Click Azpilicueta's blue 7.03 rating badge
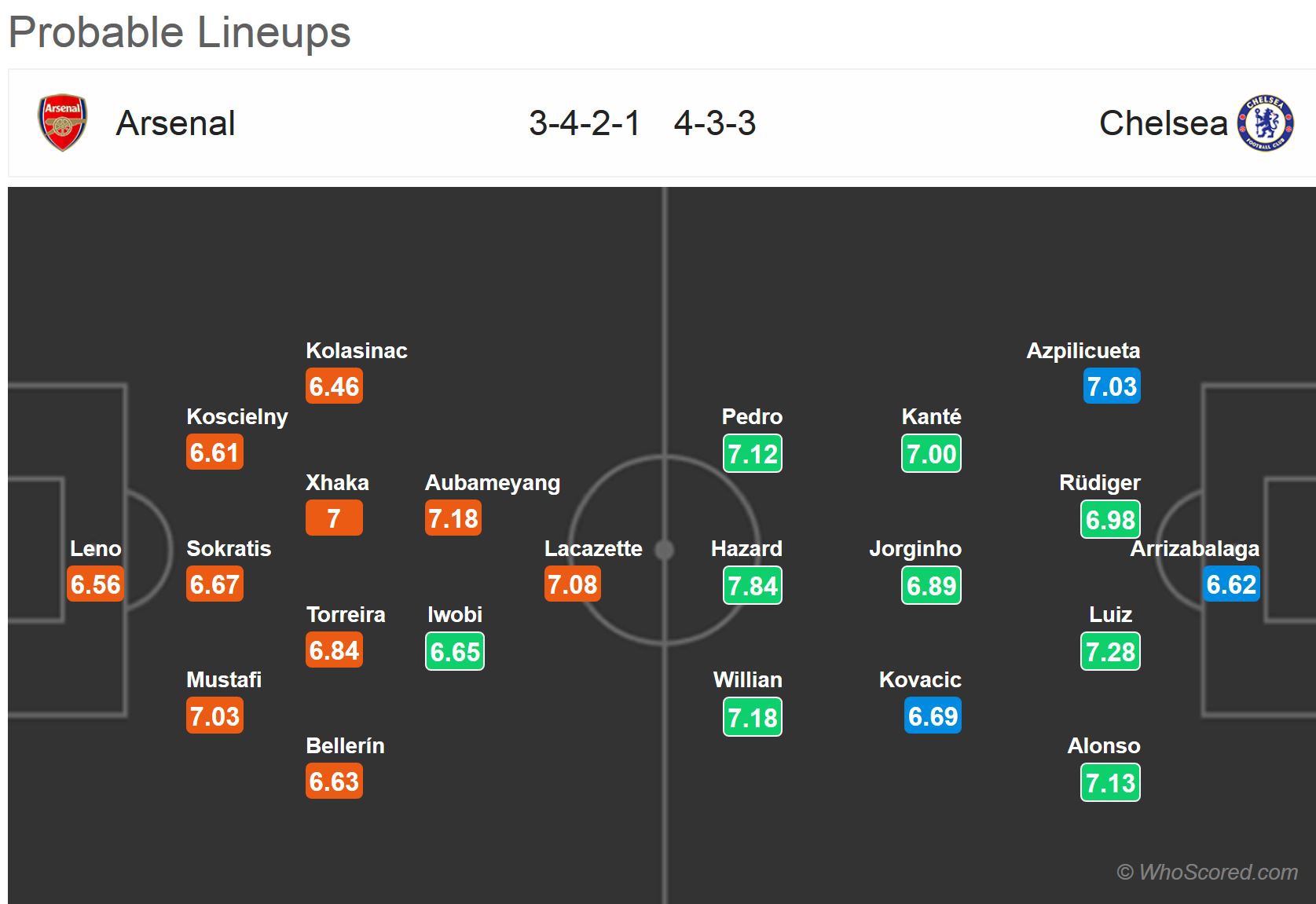 tap(1112, 386)
